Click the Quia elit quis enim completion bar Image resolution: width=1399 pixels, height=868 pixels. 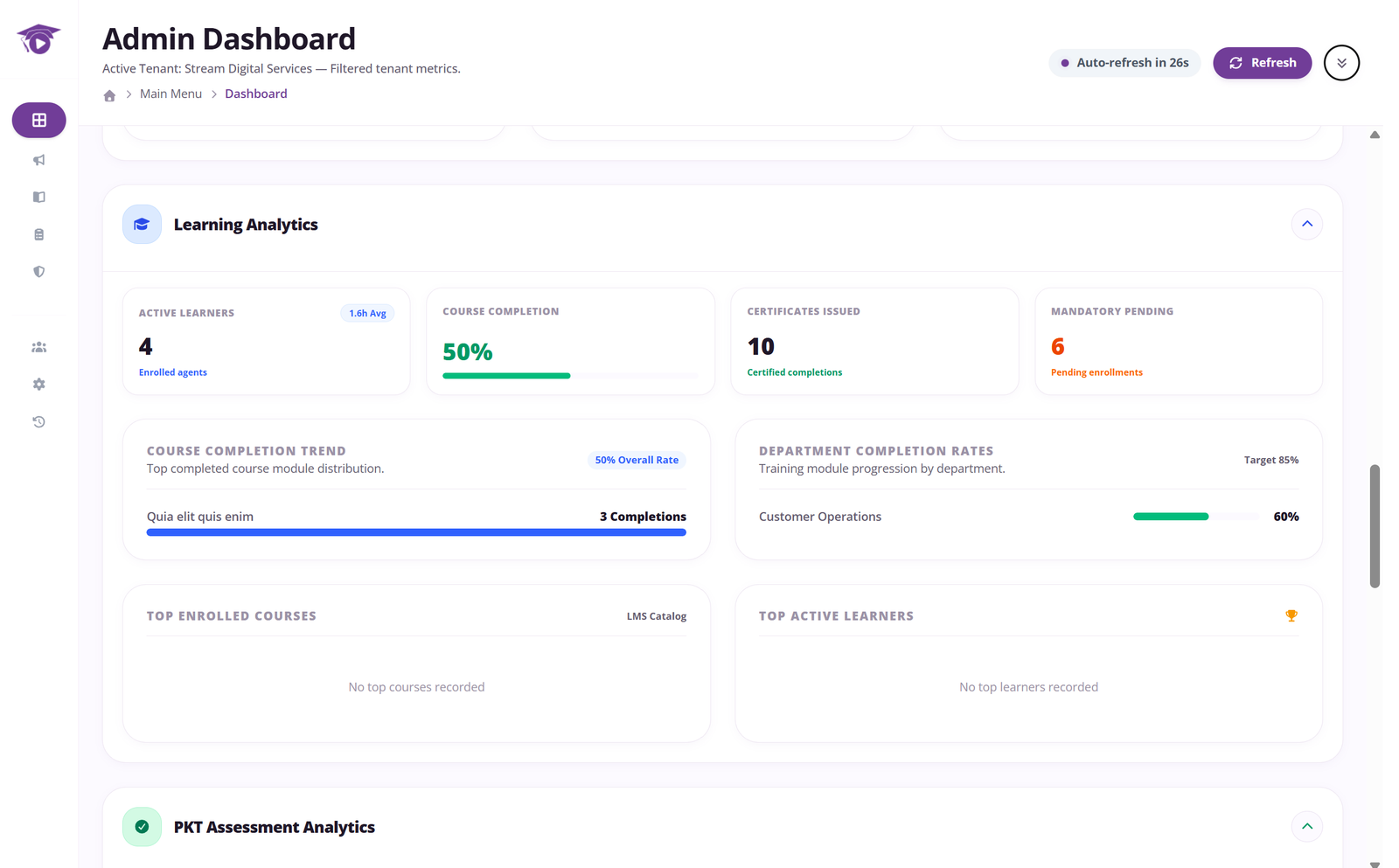pyautogui.click(x=416, y=532)
